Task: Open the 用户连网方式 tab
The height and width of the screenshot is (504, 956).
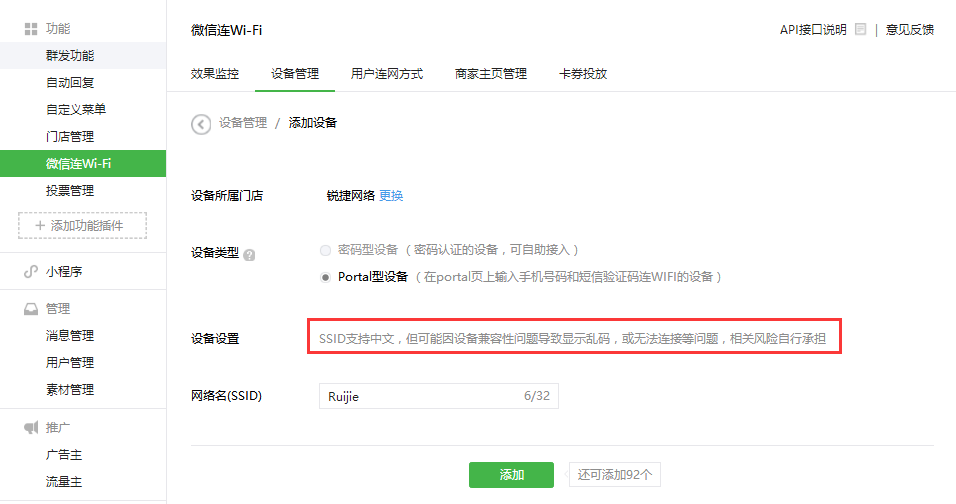Action: [387, 74]
